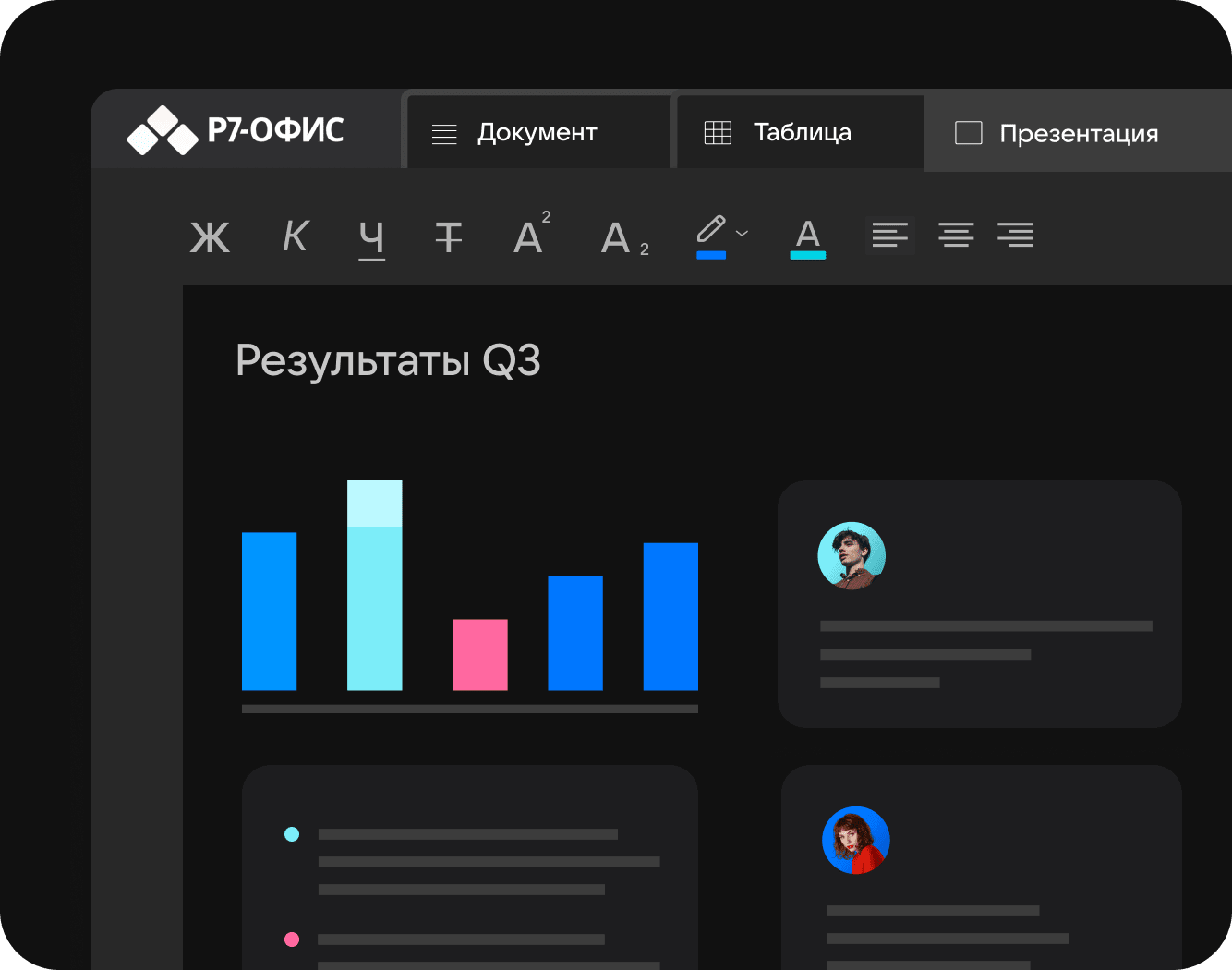
Task: Click the Р7-ОФИС logo
Action: coord(236,130)
